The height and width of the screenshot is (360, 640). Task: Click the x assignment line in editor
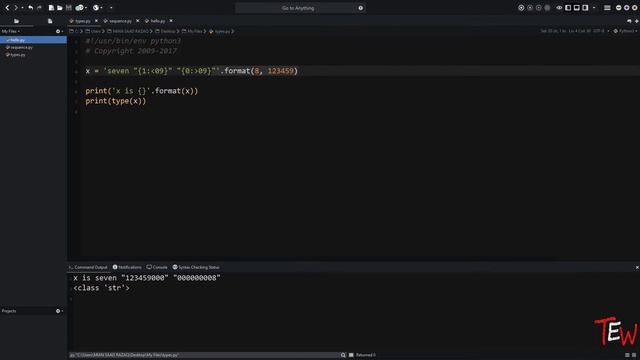192,71
